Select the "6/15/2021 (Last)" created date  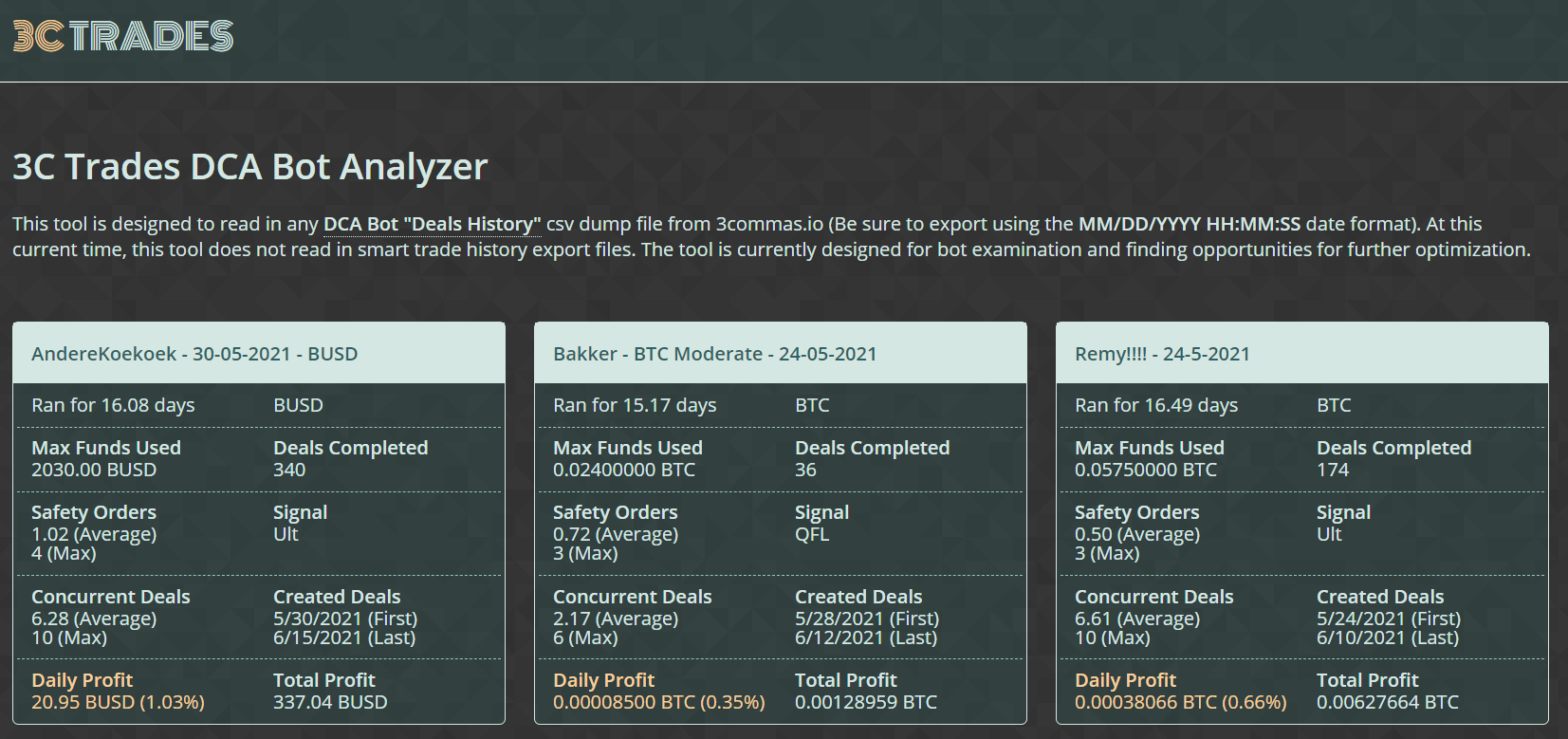[x=344, y=637]
